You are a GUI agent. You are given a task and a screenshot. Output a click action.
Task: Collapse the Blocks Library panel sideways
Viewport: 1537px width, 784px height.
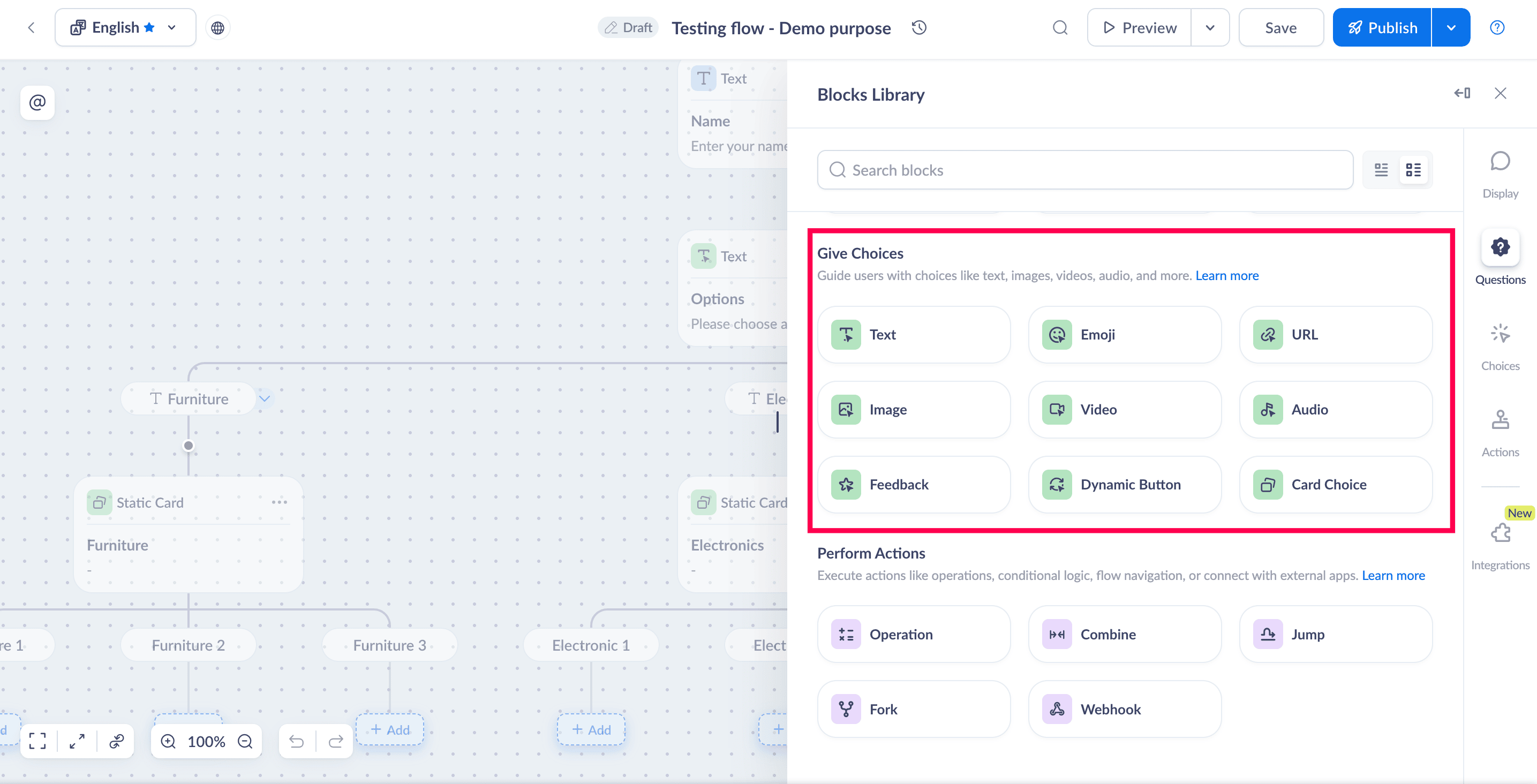pos(1462,93)
